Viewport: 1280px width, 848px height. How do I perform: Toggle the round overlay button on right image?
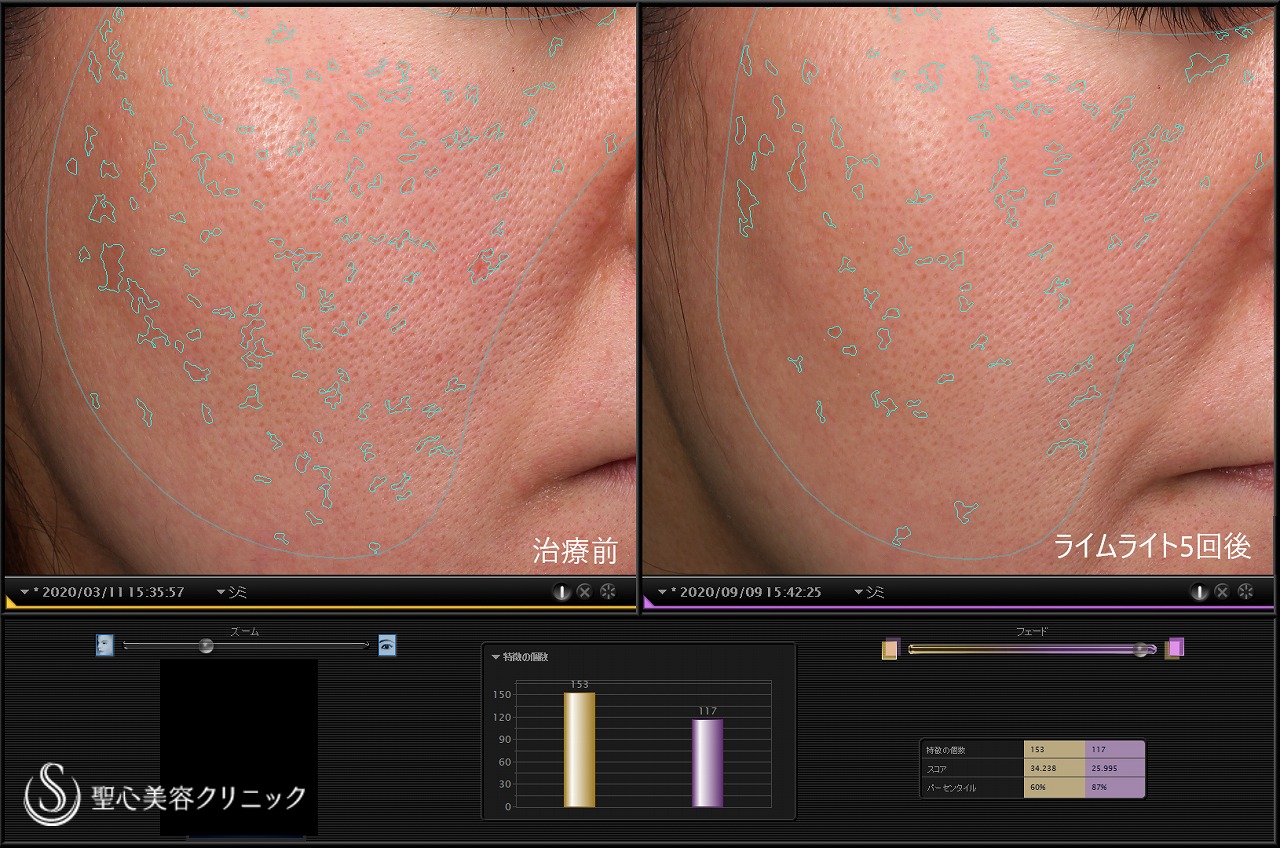(1199, 592)
